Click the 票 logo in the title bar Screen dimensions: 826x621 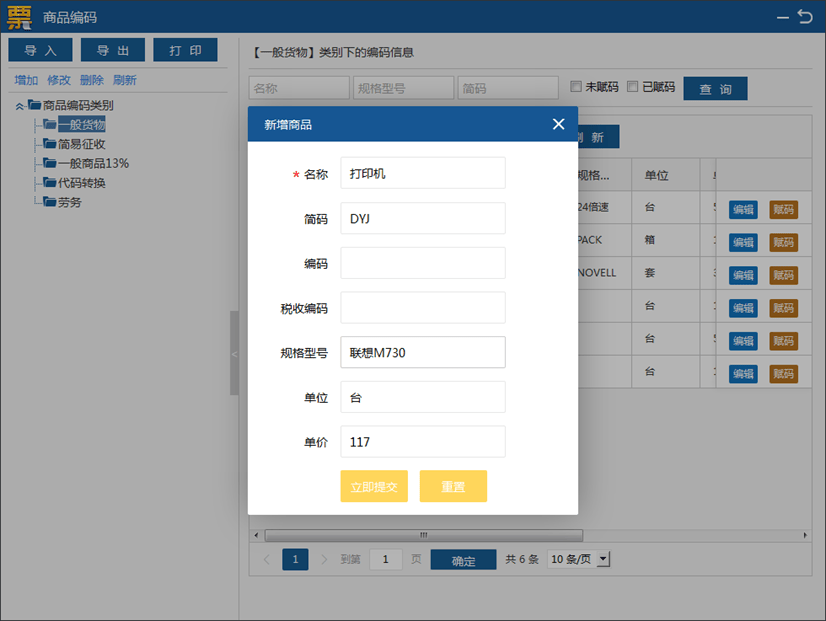point(17,17)
